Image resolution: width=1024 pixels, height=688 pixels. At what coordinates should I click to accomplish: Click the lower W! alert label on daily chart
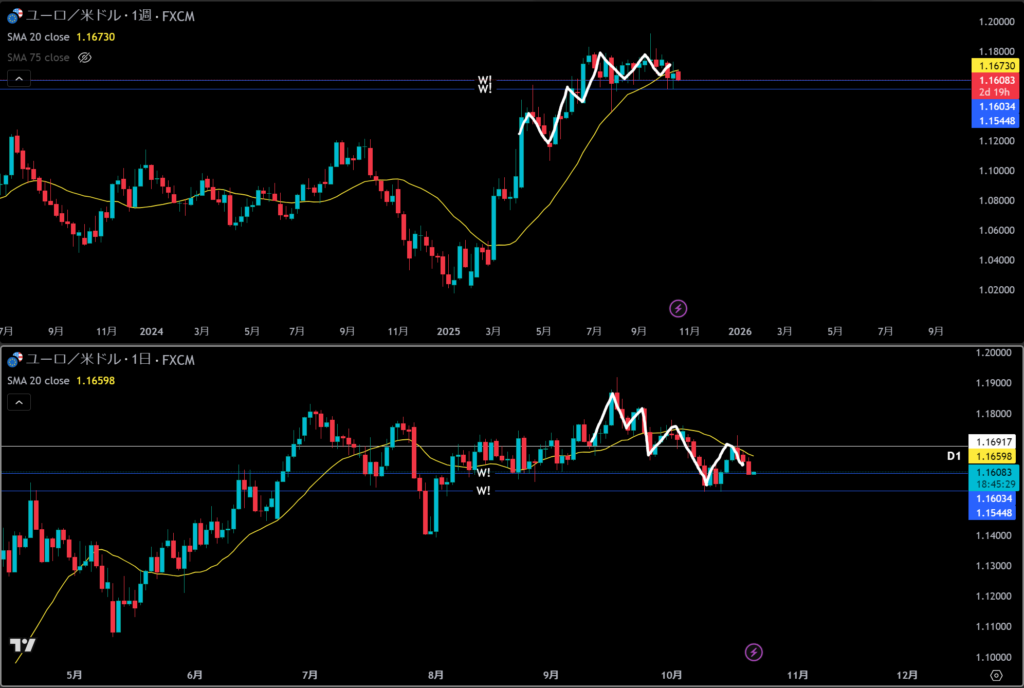483,491
